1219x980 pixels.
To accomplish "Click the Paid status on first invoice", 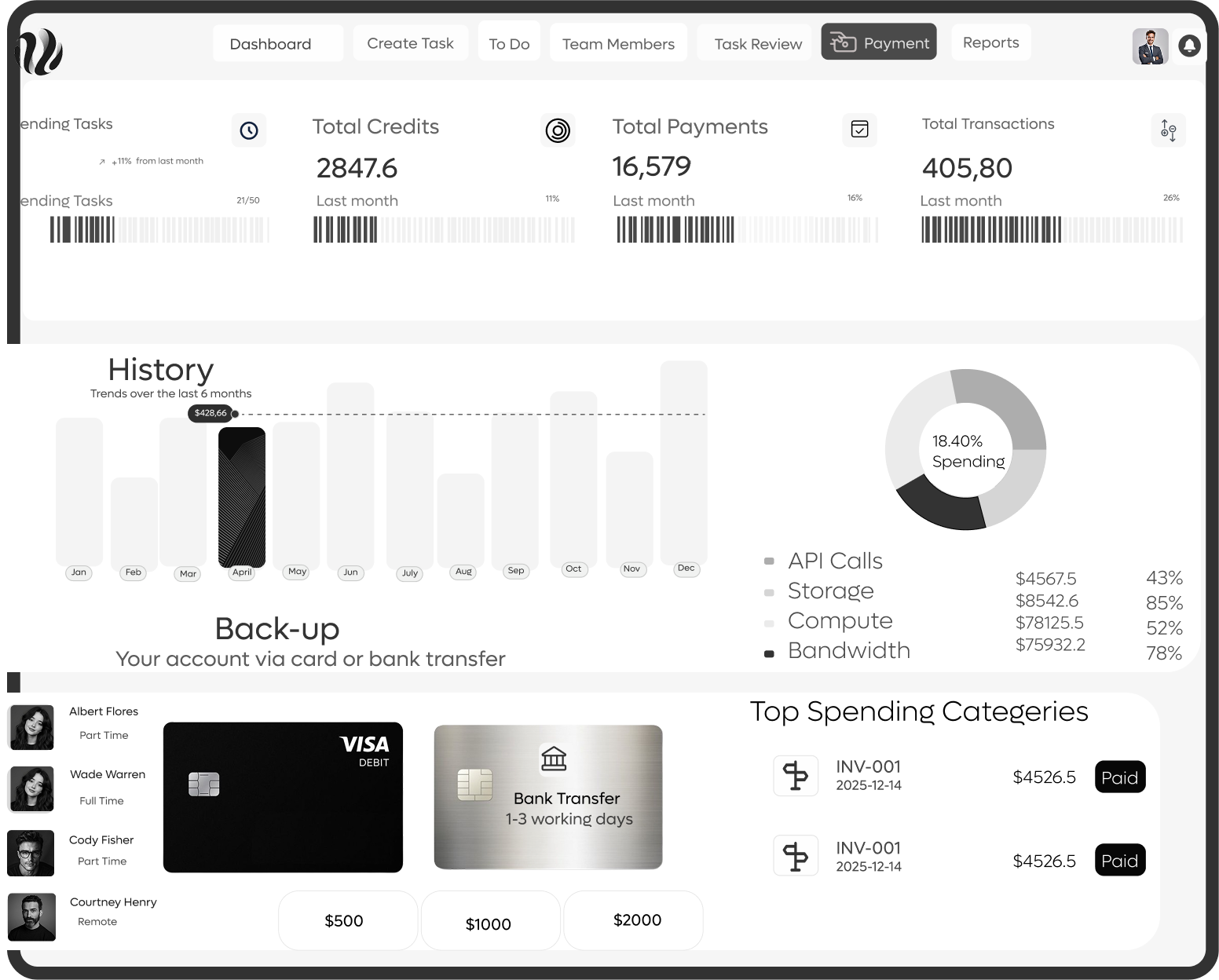I will click(x=1120, y=777).
